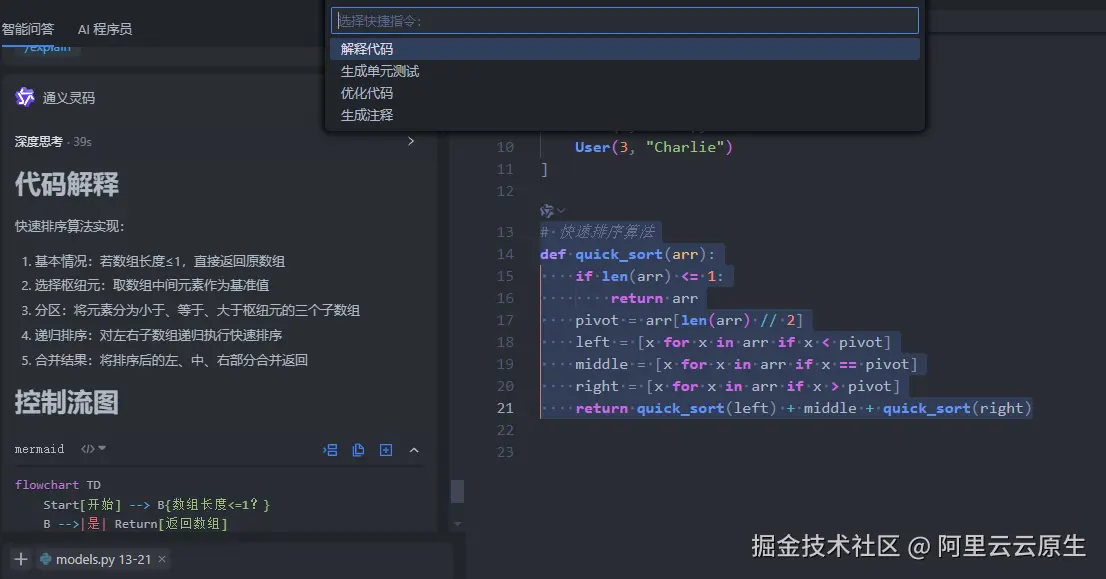Click the closing bracket on line 11
This screenshot has width=1106, height=579.
pyautogui.click(x=544, y=169)
